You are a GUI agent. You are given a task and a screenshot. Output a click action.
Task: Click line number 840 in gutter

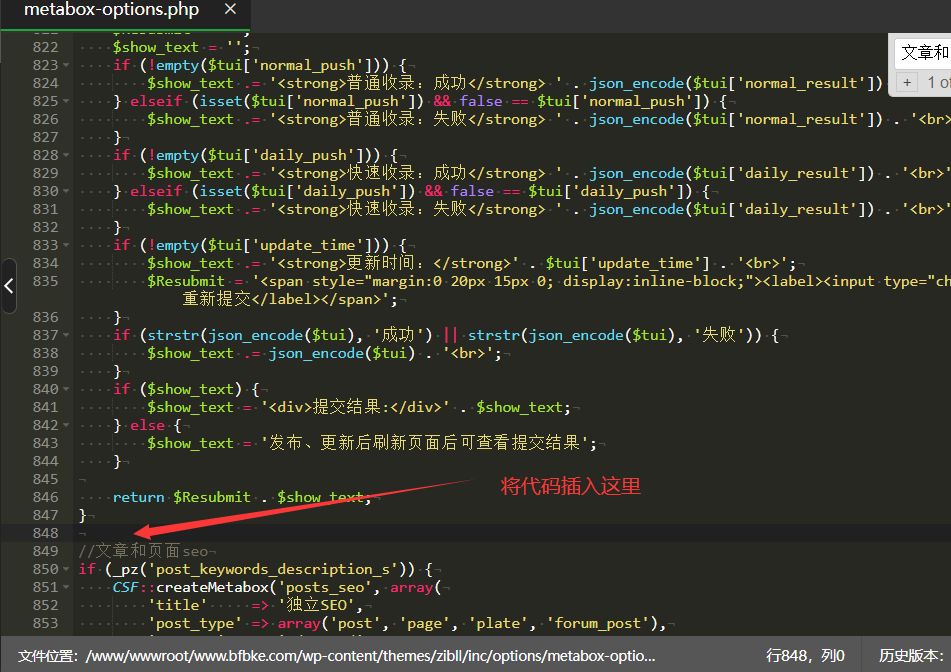coord(45,389)
